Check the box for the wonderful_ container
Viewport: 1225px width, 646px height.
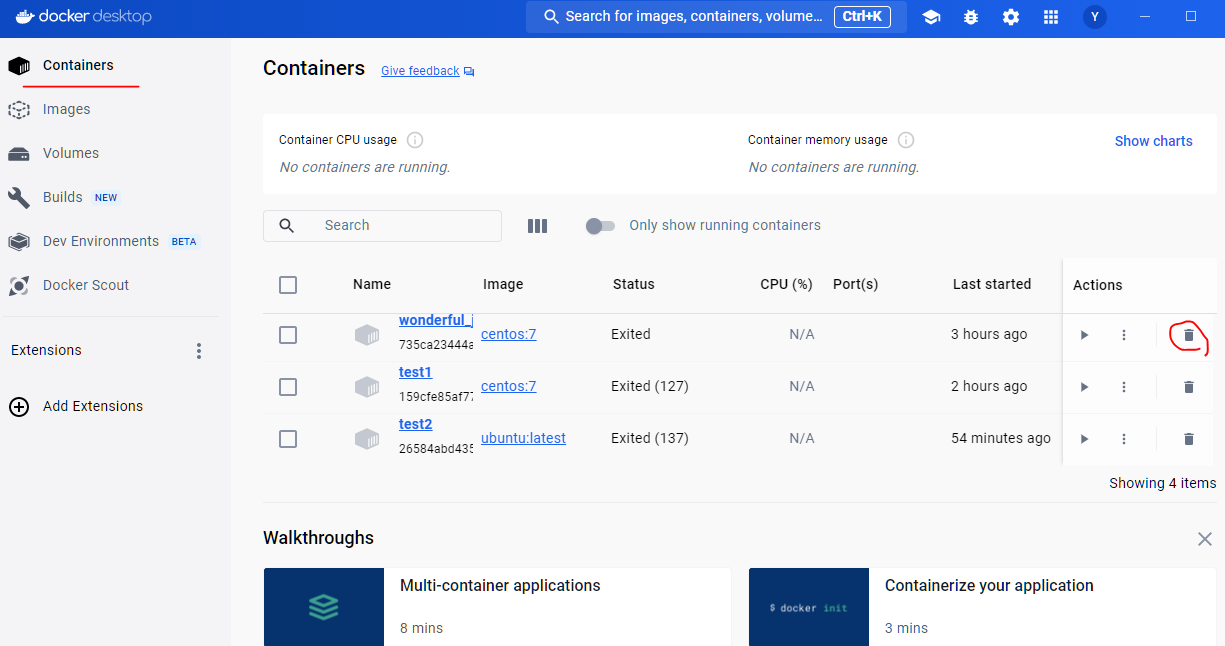click(288, 335)
